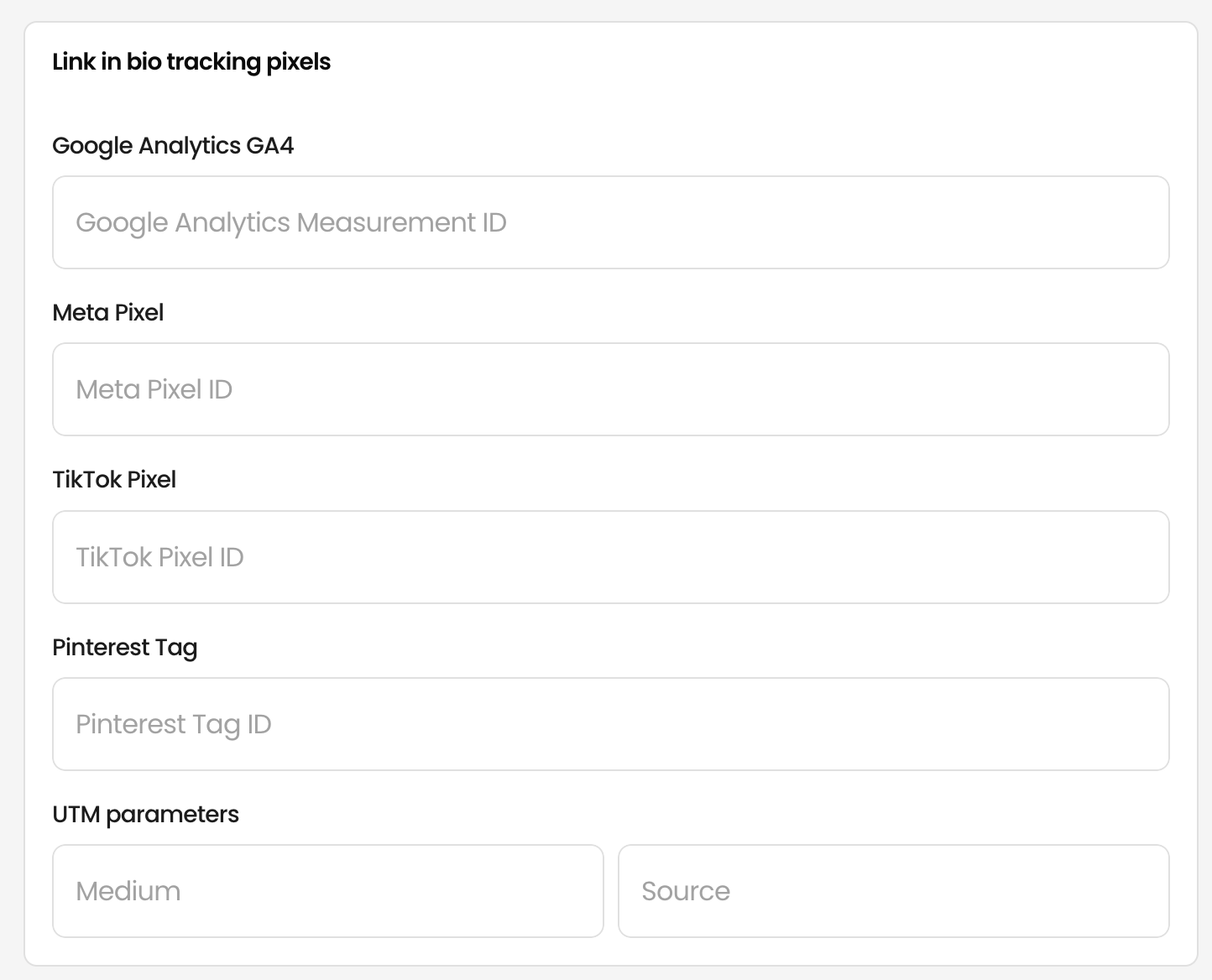Click the 'Meta Pixel ID' placeholder text
The image size is (1212, 980).
(154, 389)
